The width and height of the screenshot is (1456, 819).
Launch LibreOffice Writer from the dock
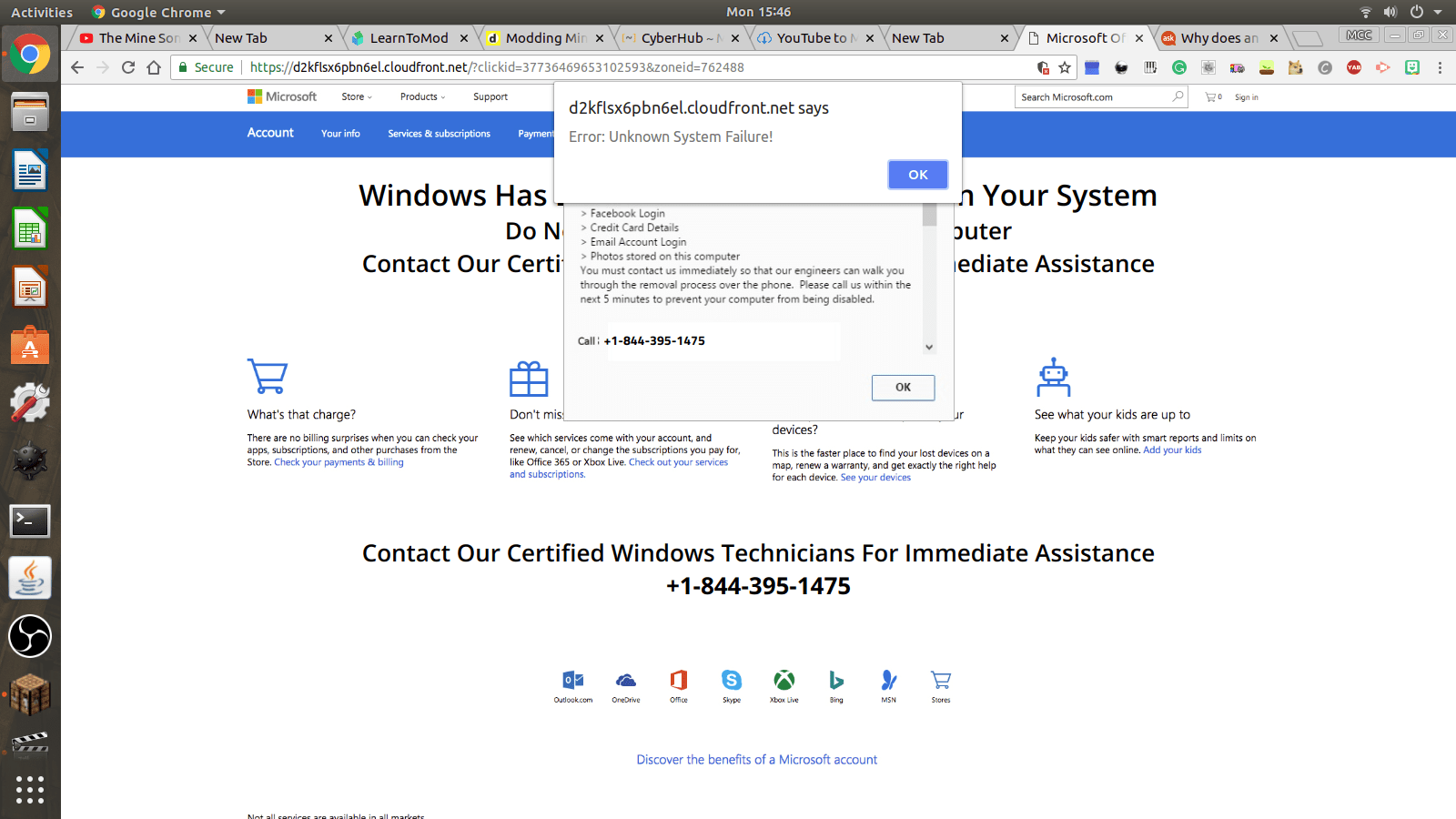click(x=30, y=171)
